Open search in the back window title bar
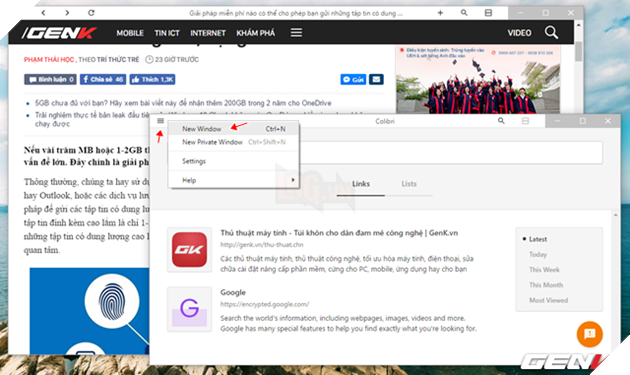The height and width of the screenshot is (375, 630). point(464,13)
